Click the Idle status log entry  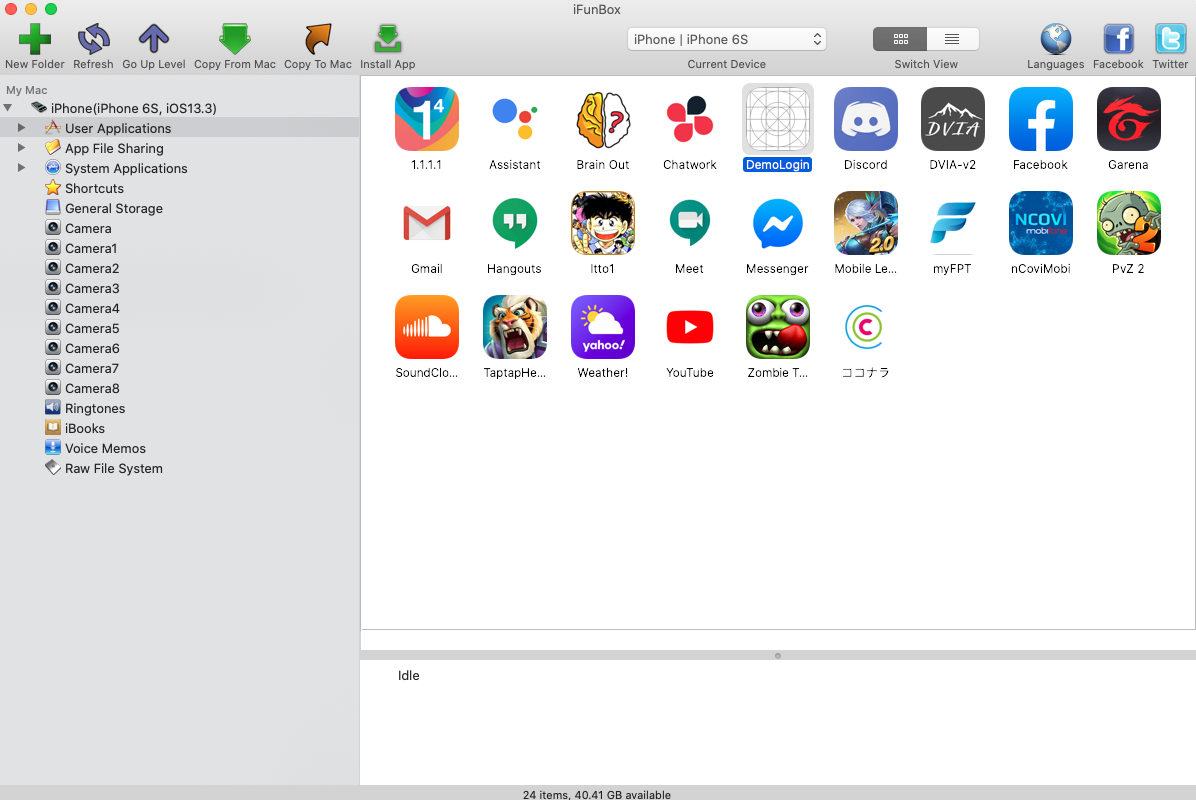(408, 676)
